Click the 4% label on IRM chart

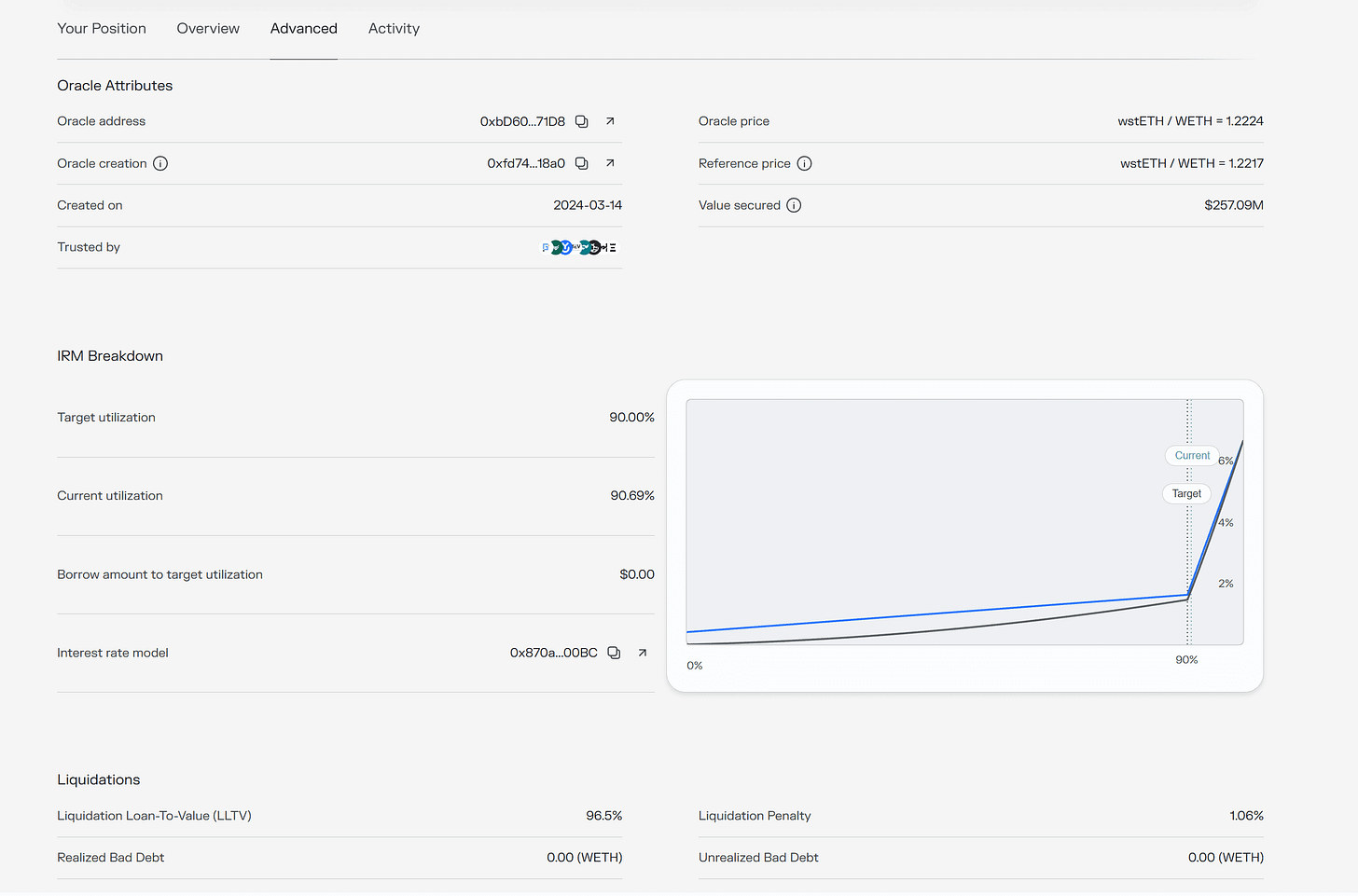[1226, 523]
